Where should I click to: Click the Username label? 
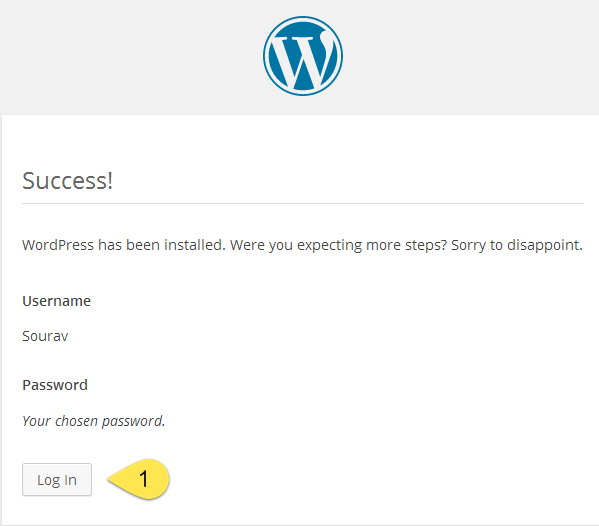click(x=57, y=301)
